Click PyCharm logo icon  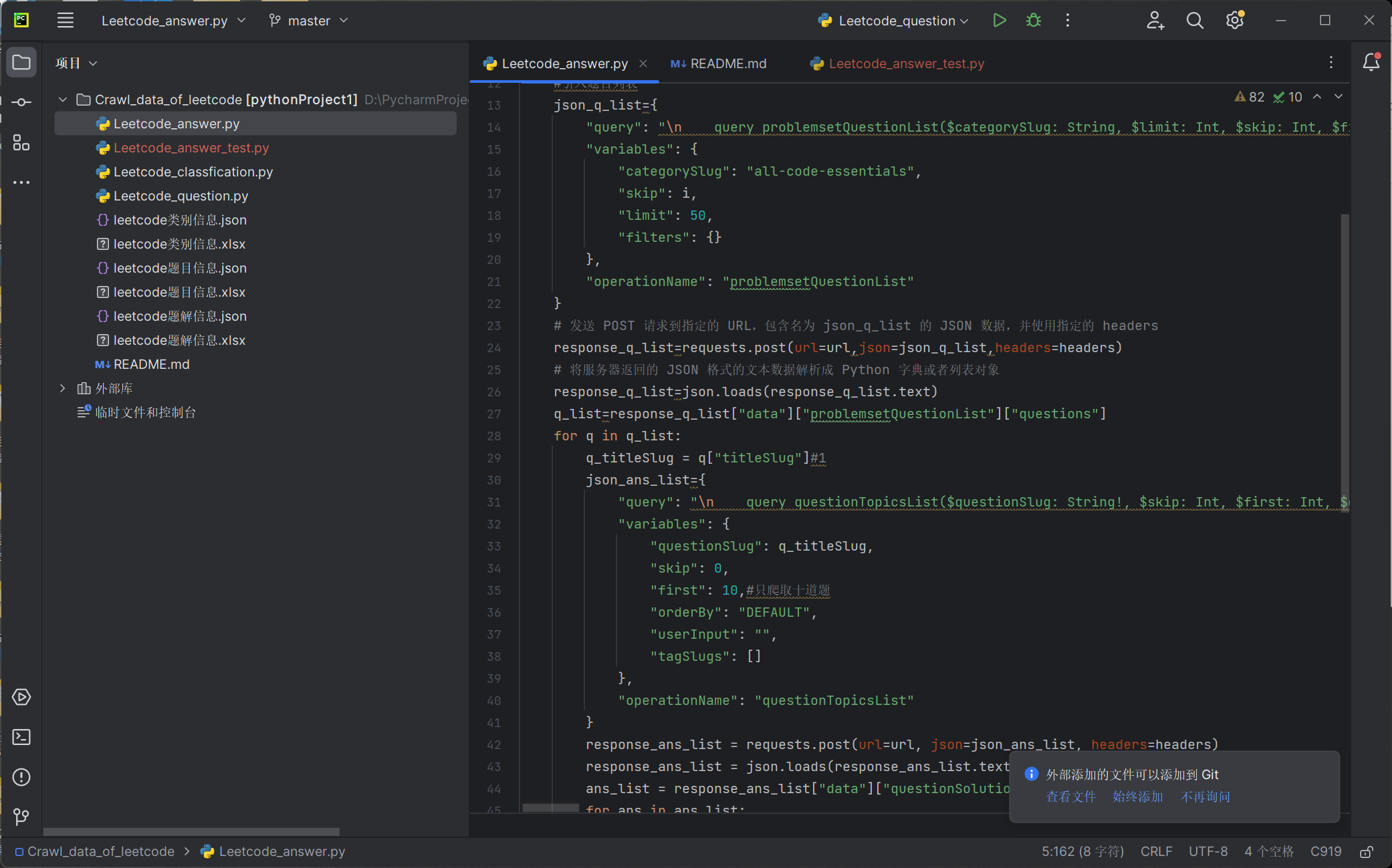point(21,21)
